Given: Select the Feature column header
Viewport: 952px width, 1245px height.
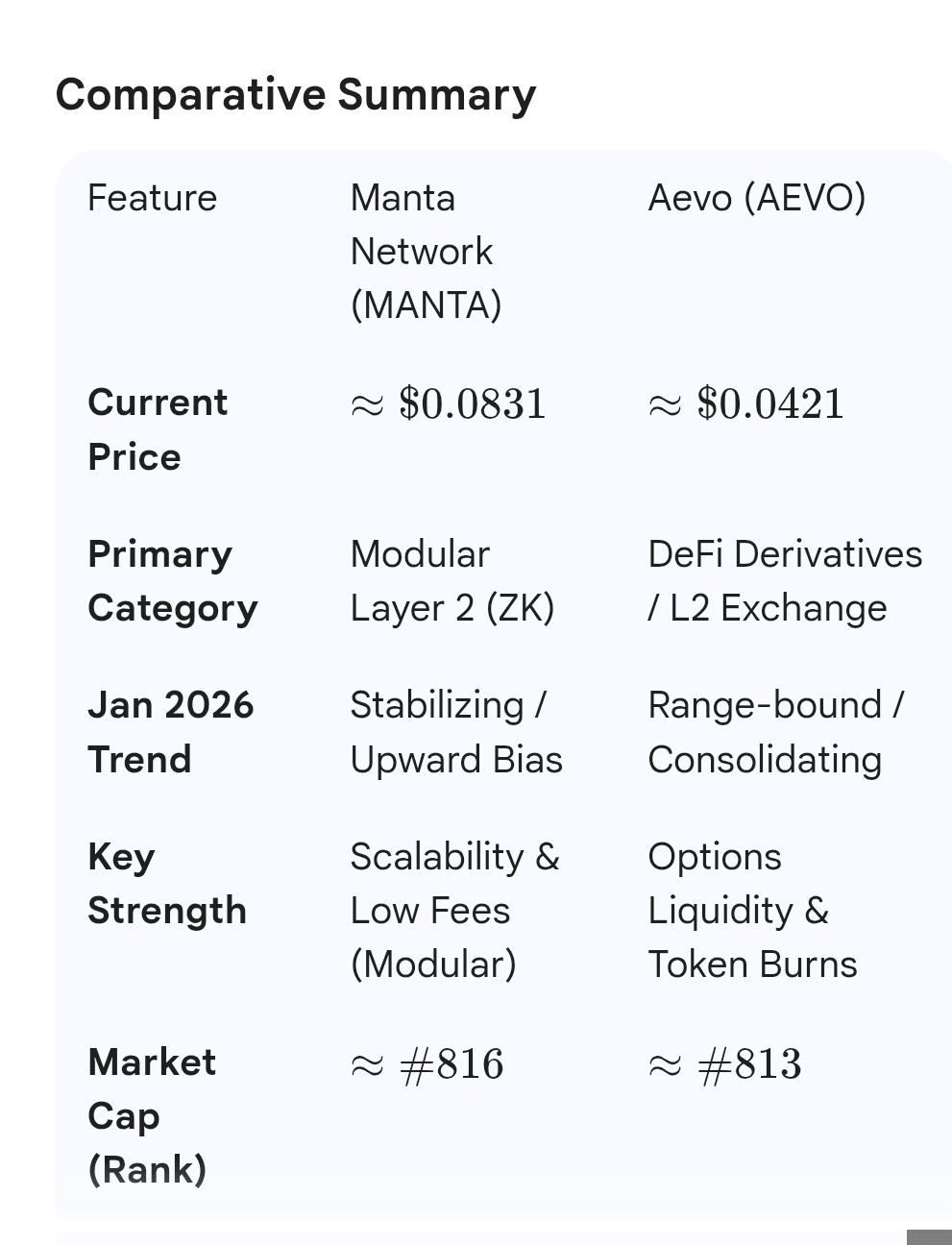Looking at the screenshot, I should pos(152,198).
